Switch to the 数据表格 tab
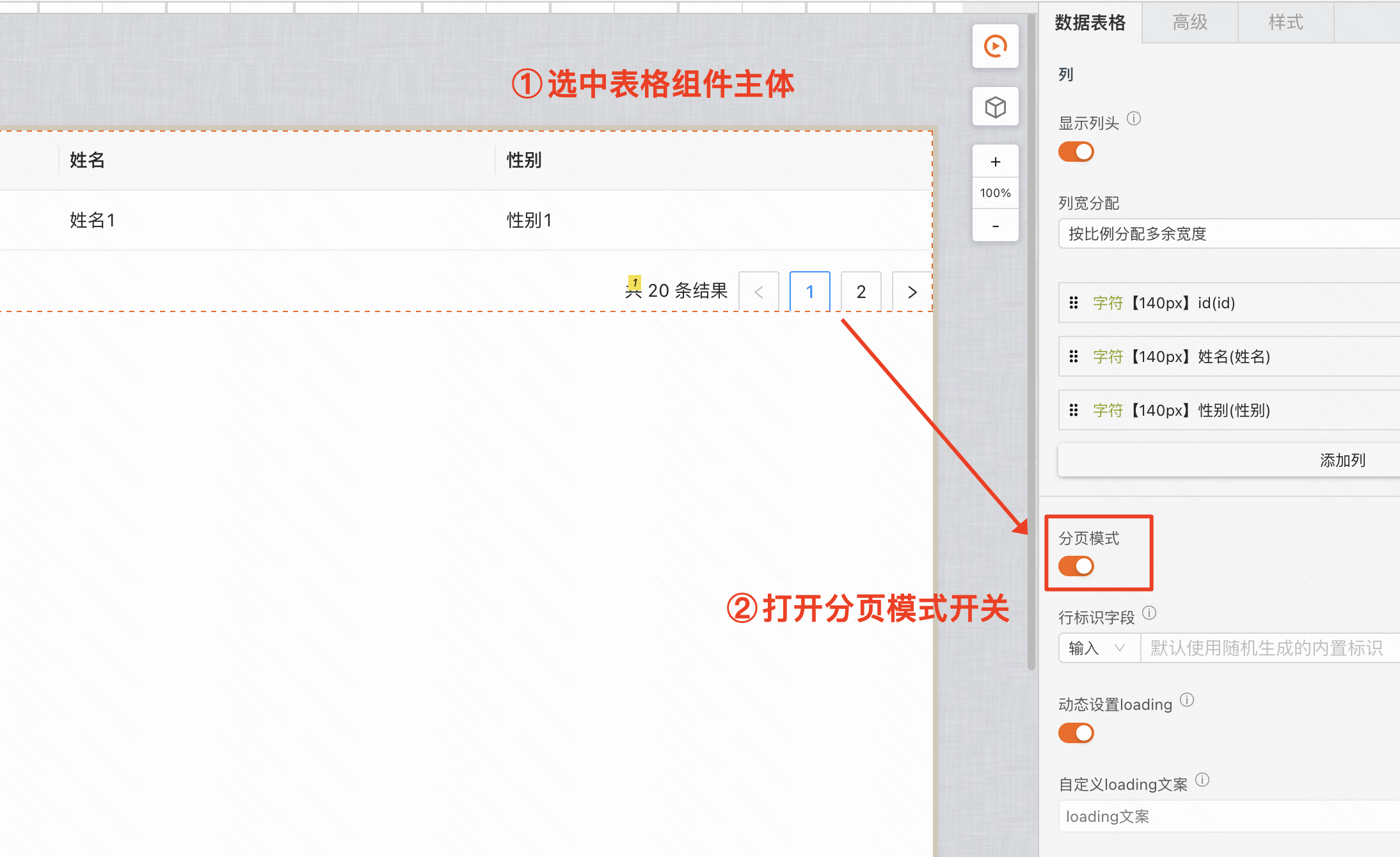The width and height of the screenshot is (1400, 857). click(x=1090, y=23)
